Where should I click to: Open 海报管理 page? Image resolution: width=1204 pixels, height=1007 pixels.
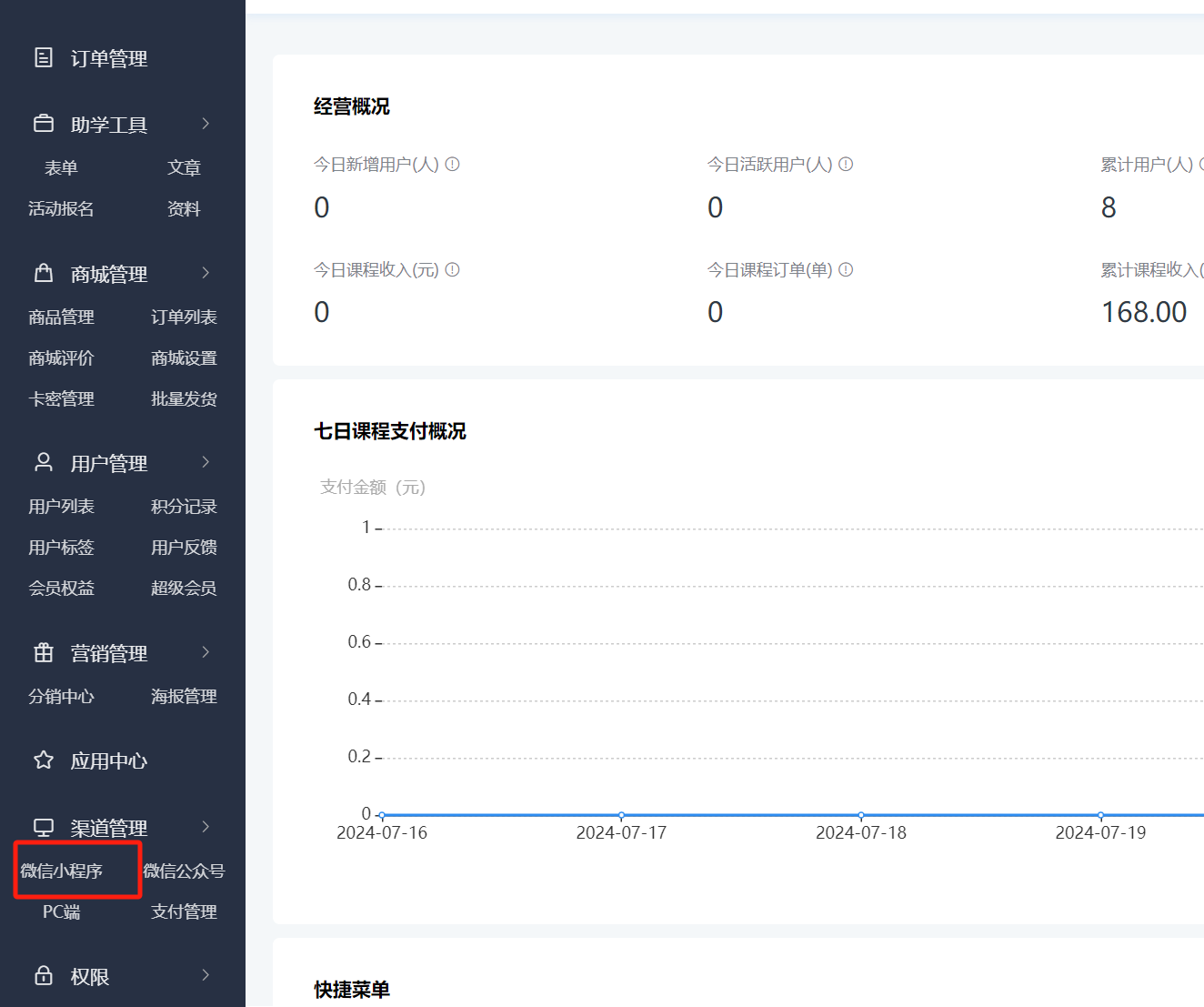tap(184, 697)
